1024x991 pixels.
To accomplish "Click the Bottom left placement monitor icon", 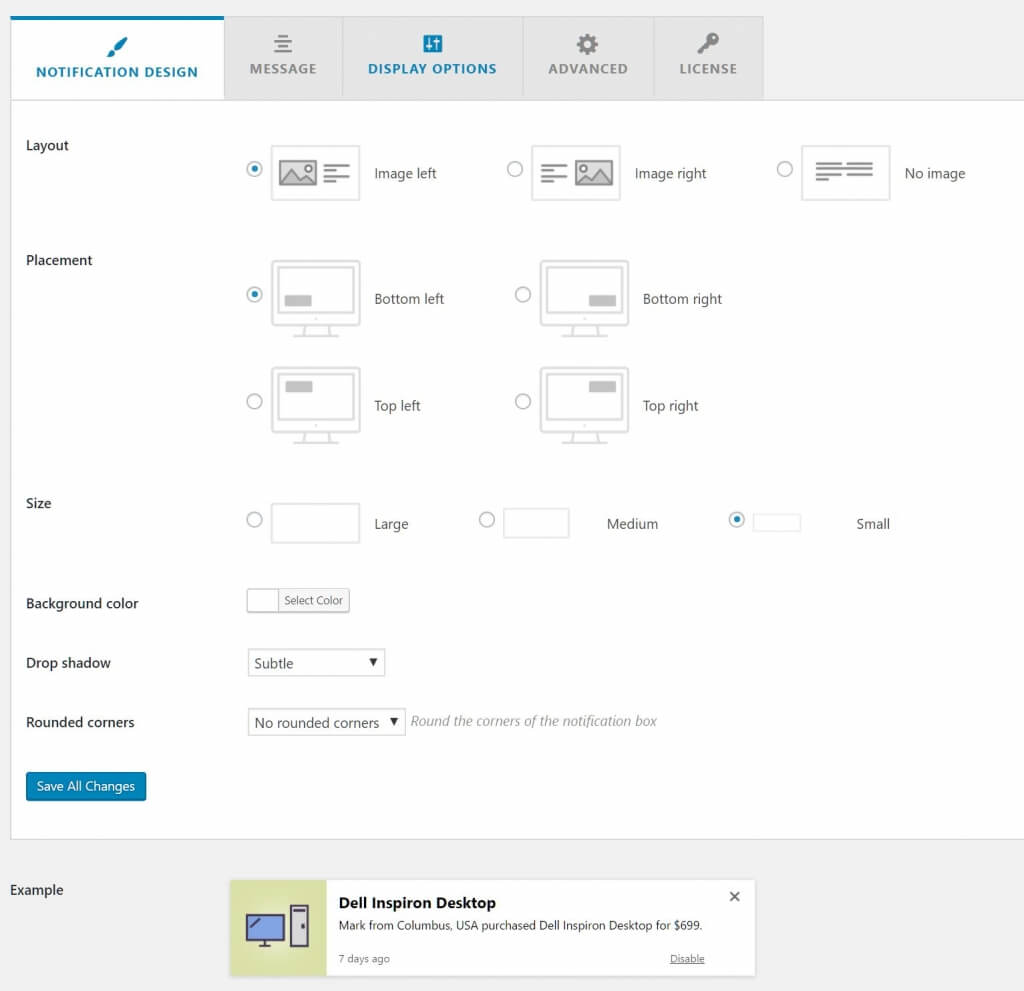I will click(315, 298).
